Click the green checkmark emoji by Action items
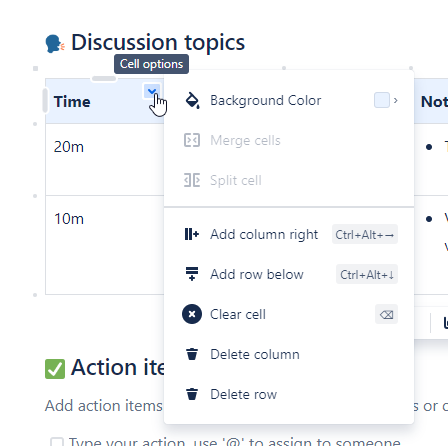This screenshot has height=446, width=448. pyautogui.click(x=55, y=369)
